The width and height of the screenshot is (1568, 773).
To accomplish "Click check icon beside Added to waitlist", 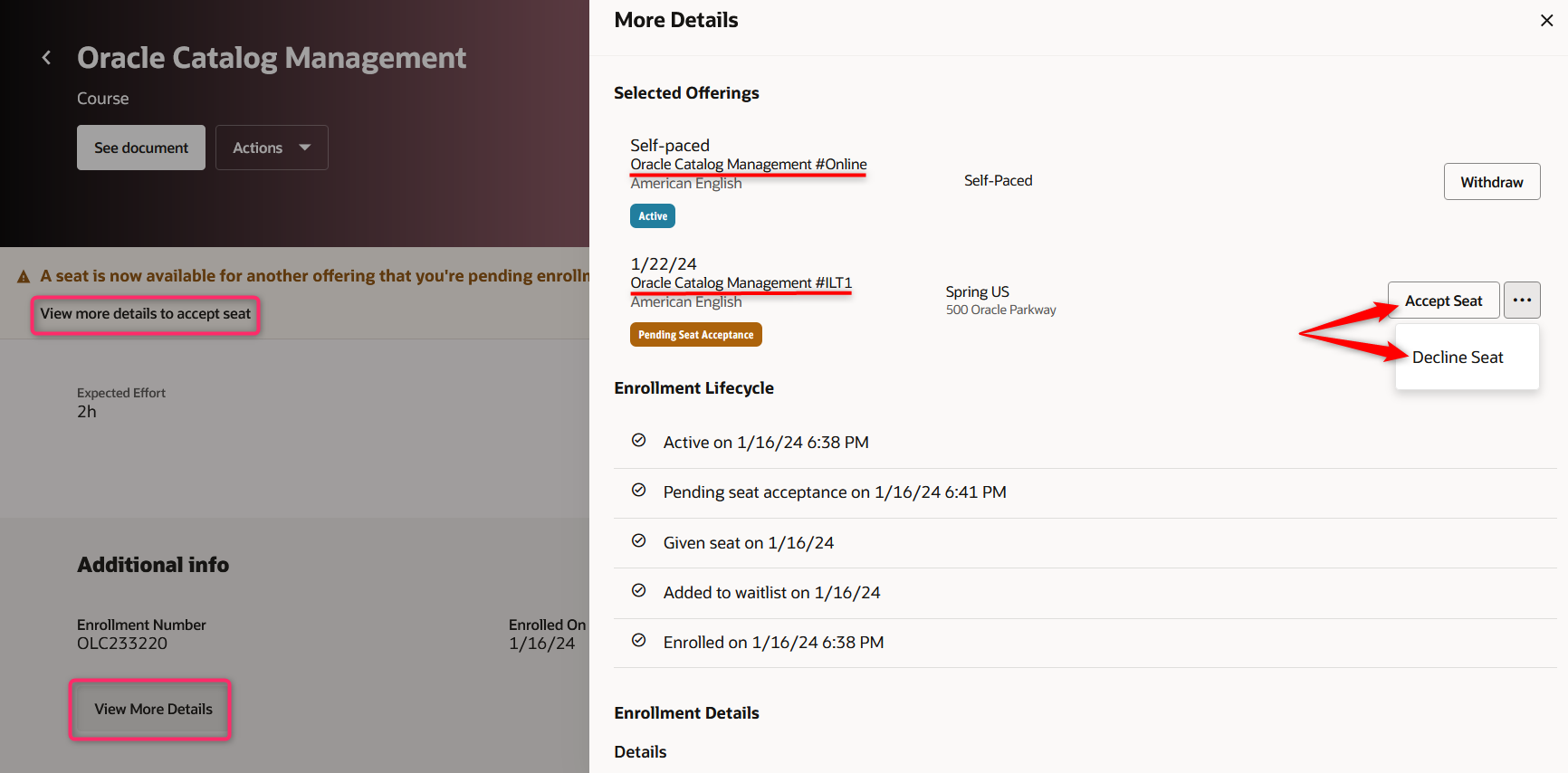I will coord(639,591).
